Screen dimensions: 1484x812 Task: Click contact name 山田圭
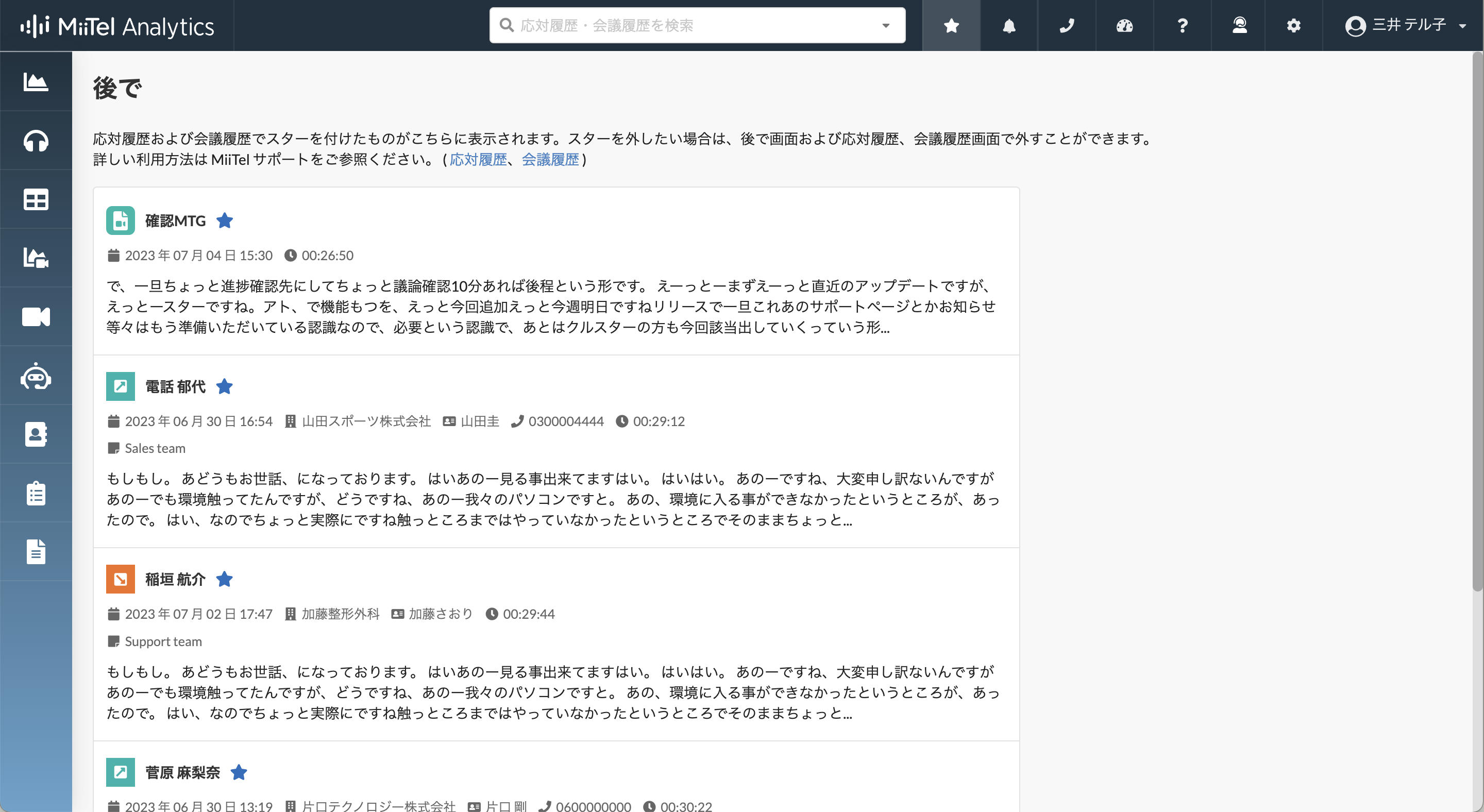(x=480, y=421)
